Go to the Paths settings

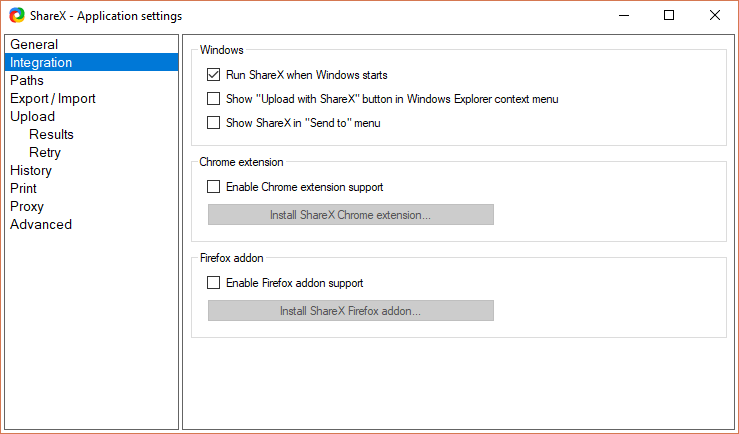[x=91, y=80]
